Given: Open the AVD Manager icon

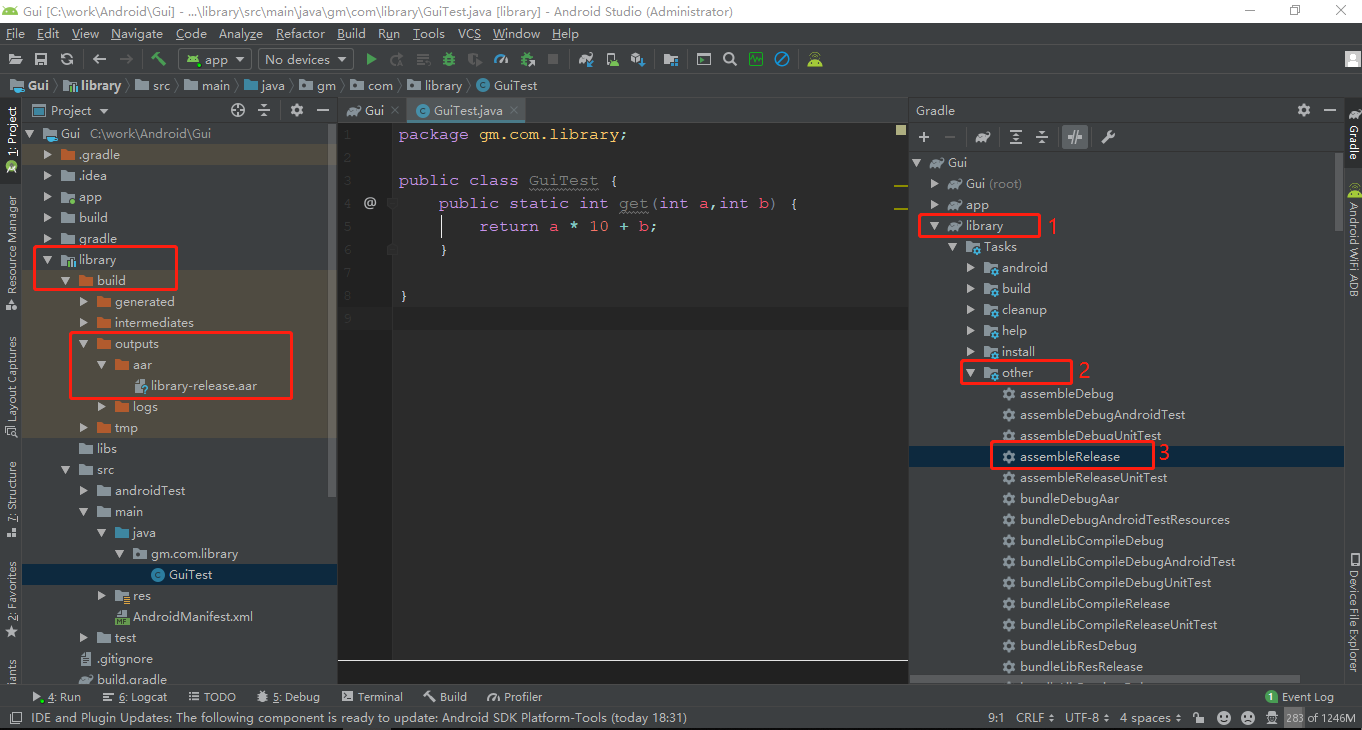Looking at the screenshot, I should (x=610, y=59).
